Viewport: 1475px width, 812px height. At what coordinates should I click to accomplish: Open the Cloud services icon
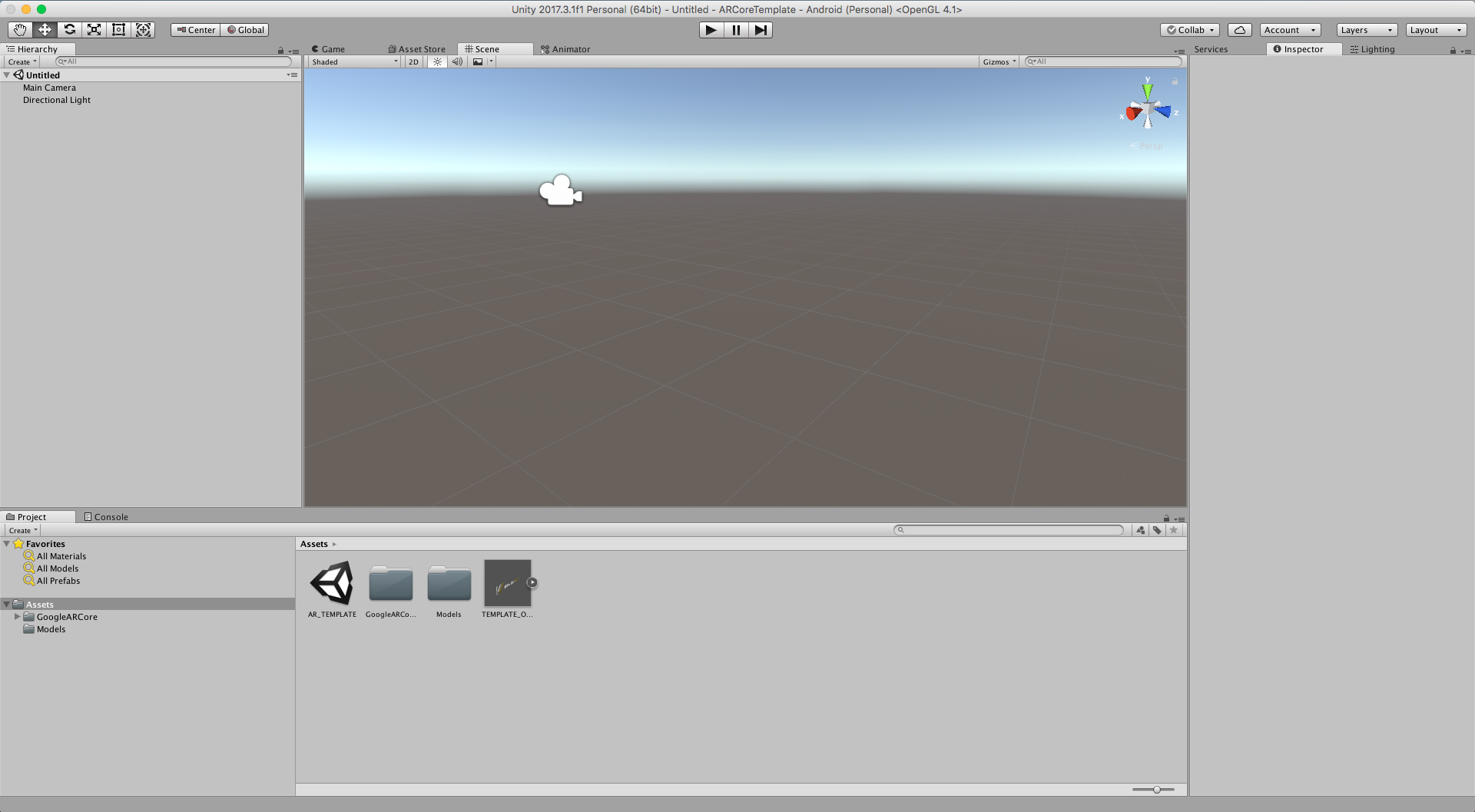(1239, 30)
